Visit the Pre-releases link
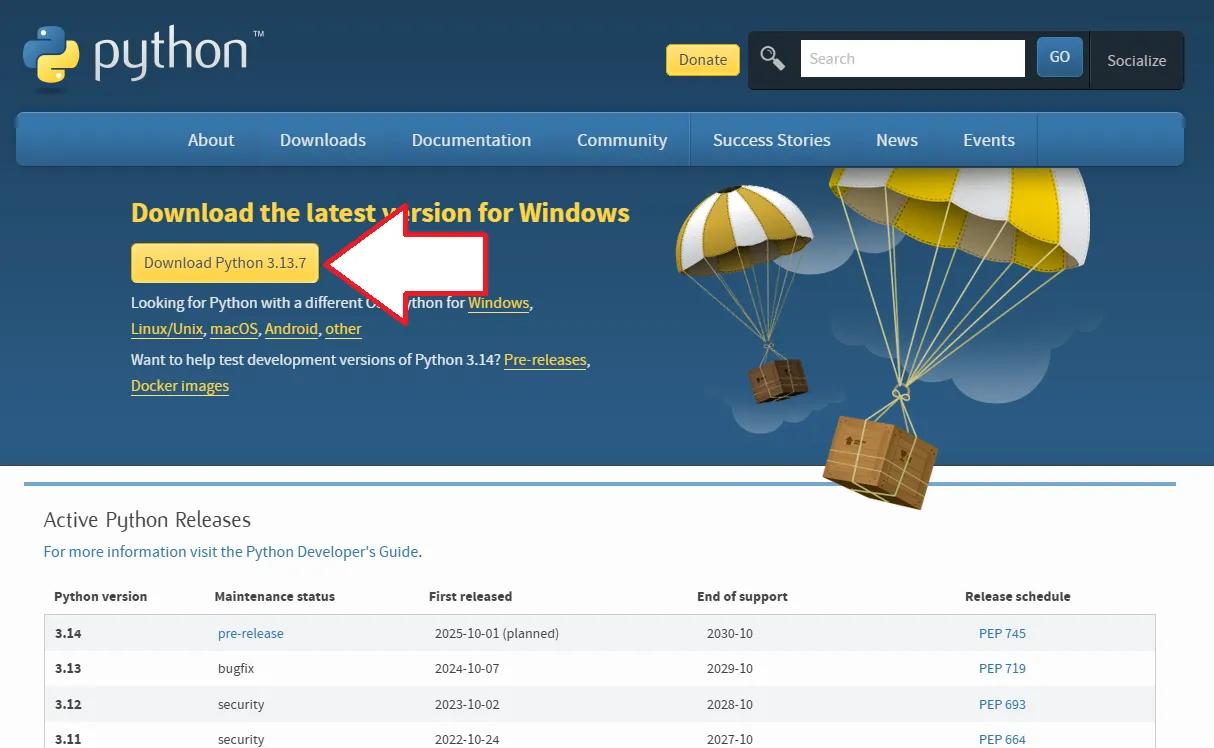This screenshot has width=1214, height=748. 545,360
